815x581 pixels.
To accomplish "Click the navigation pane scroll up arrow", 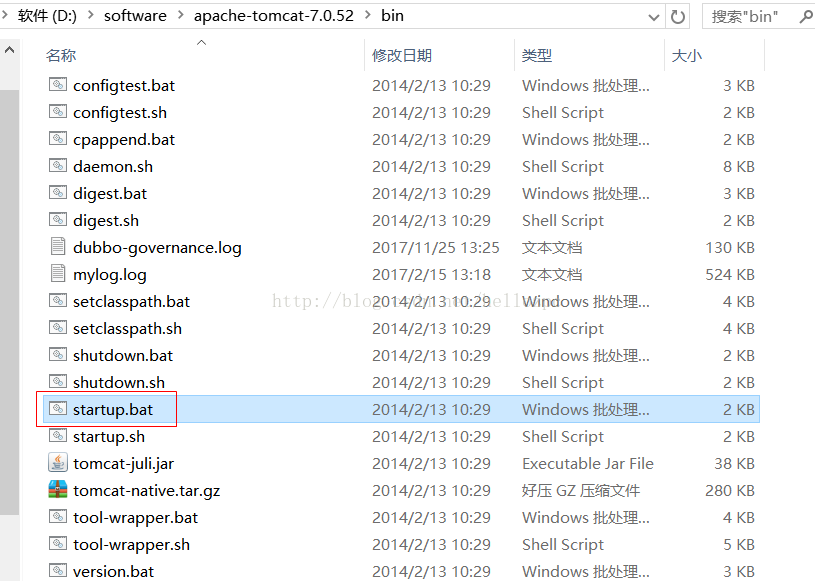I will pos(9,50).
